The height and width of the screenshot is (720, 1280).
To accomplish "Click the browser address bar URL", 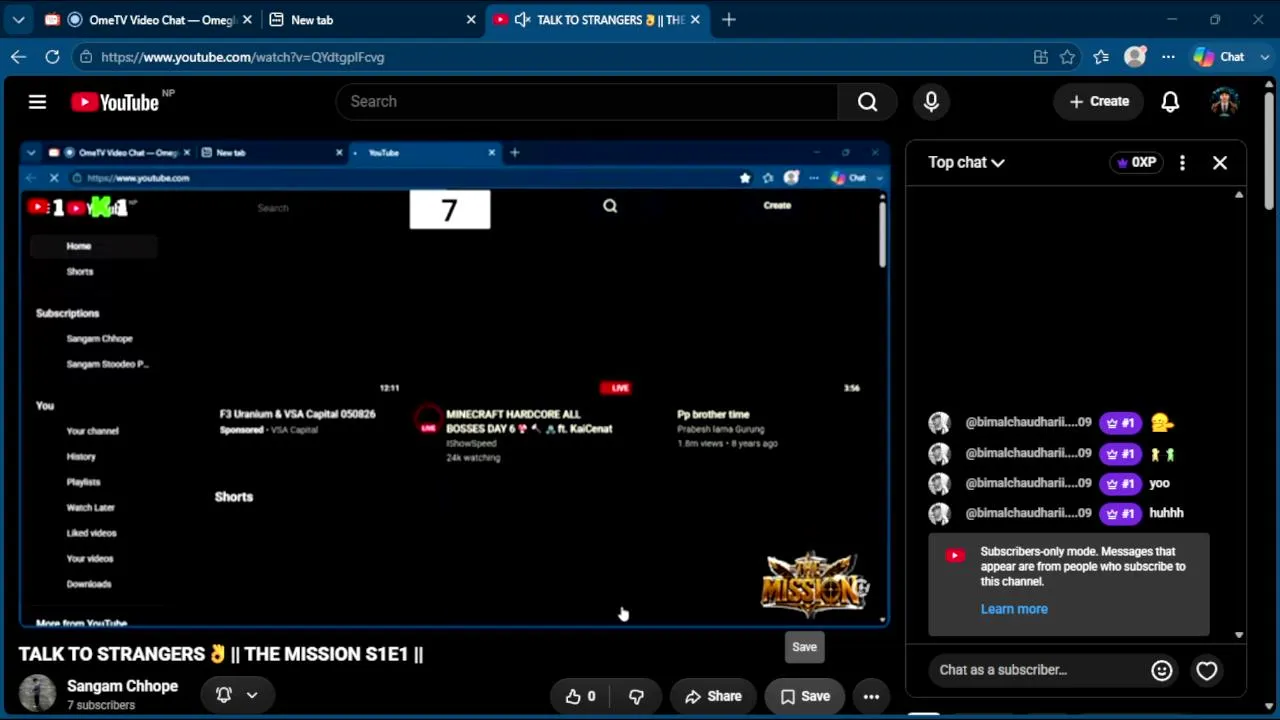I will click(x=243, y=57).
